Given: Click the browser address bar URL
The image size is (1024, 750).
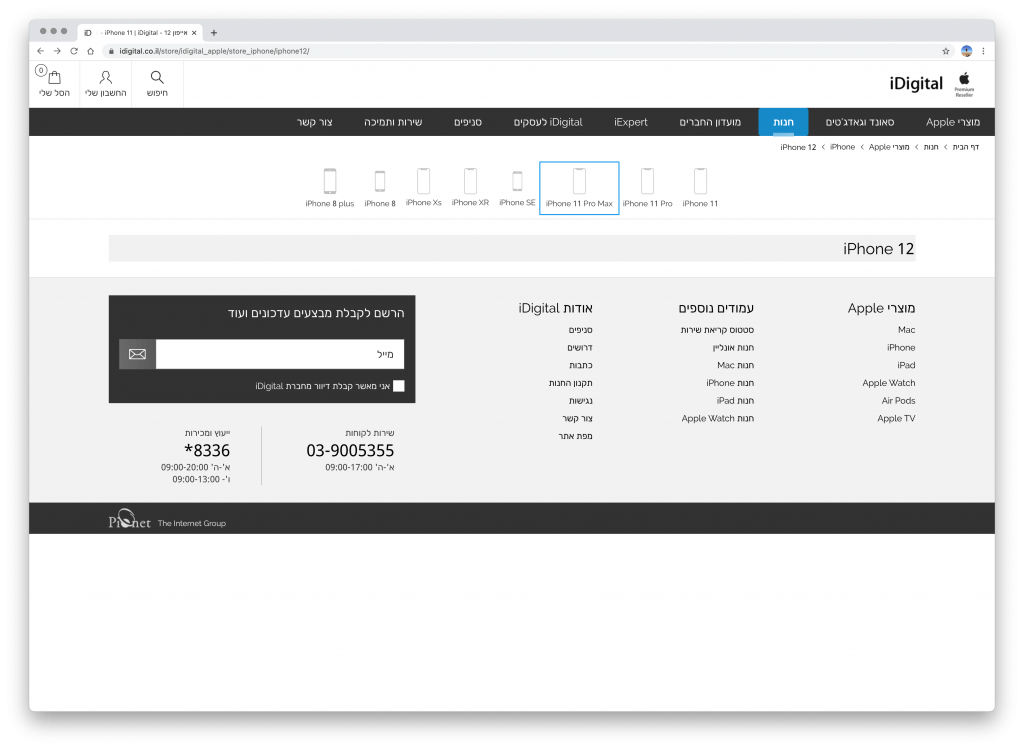Looking at the screenshot, I should 214,51.
